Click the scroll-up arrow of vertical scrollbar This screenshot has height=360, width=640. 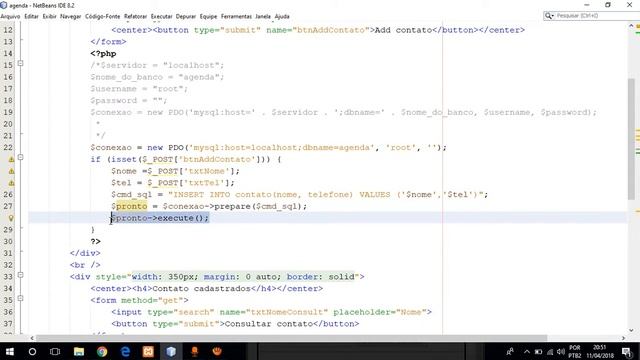(x=631, y=26)
